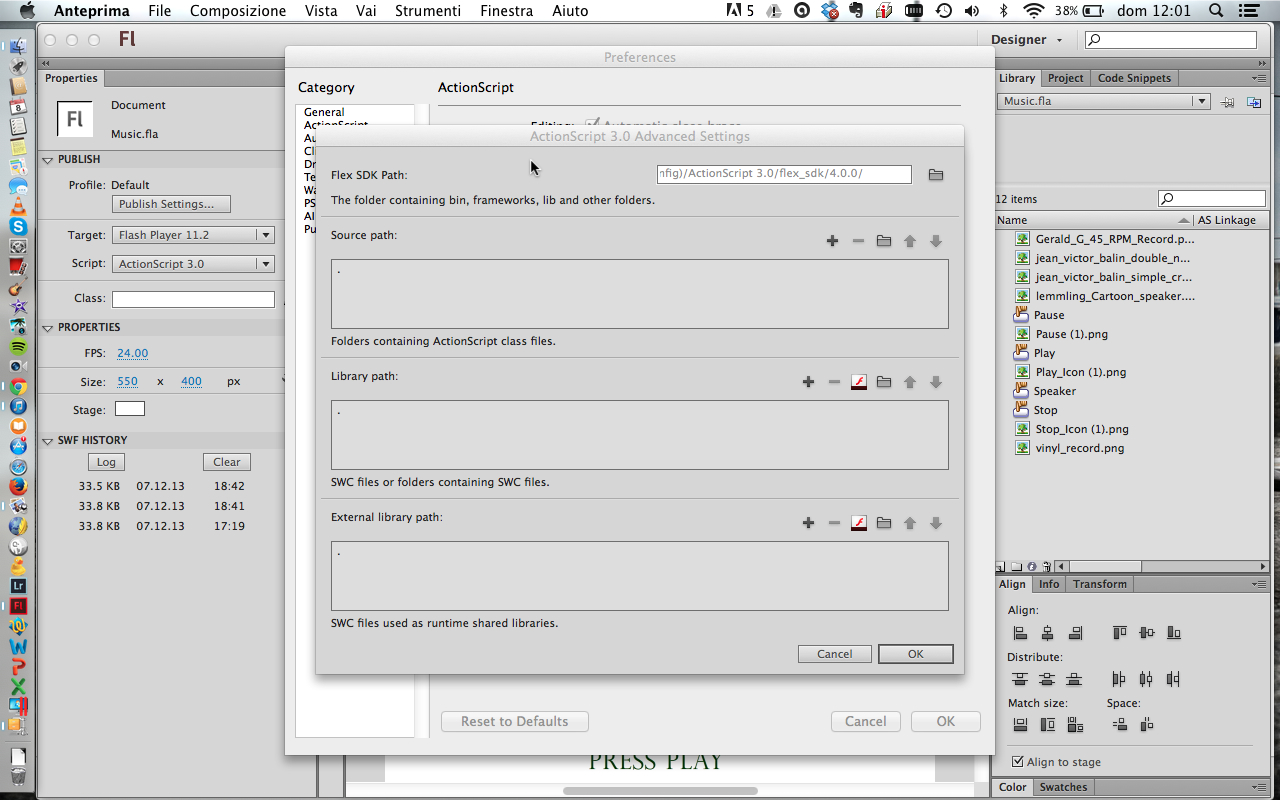Browse to folder for Library path

point(884,382)
